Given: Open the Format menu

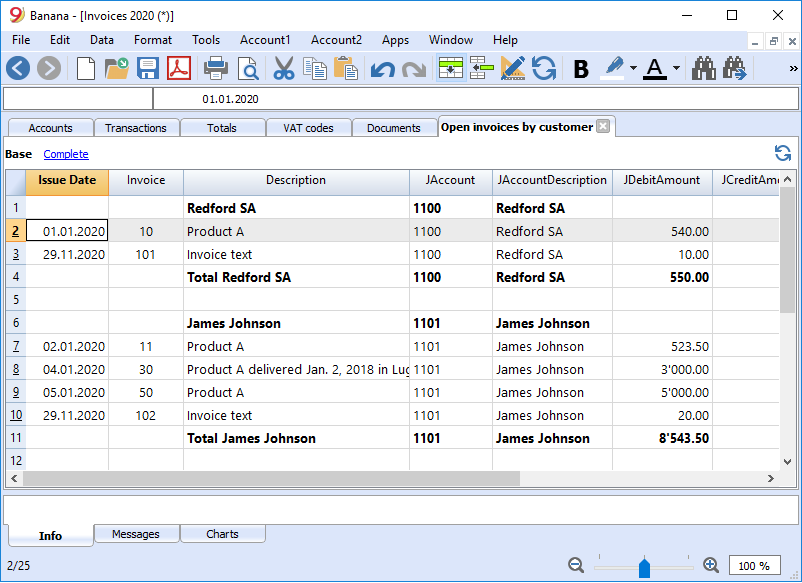Looking at the screenshot, I should coord(153,40).
